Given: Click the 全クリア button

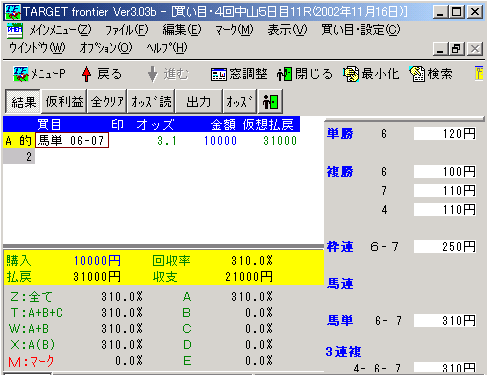Looking at the screenshot, I should click(x=107, y=102).
